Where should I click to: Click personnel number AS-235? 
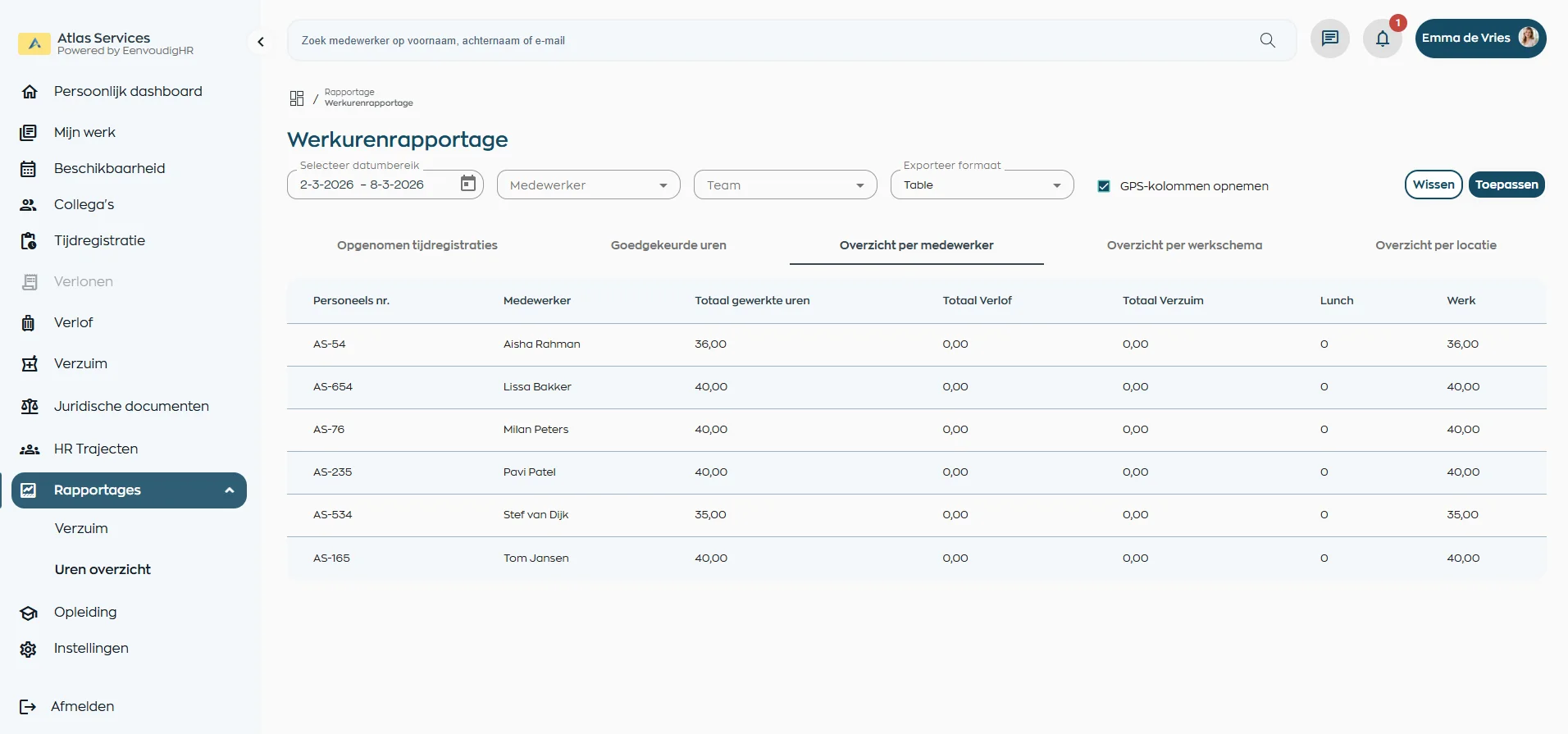click(x=332, y=472)
